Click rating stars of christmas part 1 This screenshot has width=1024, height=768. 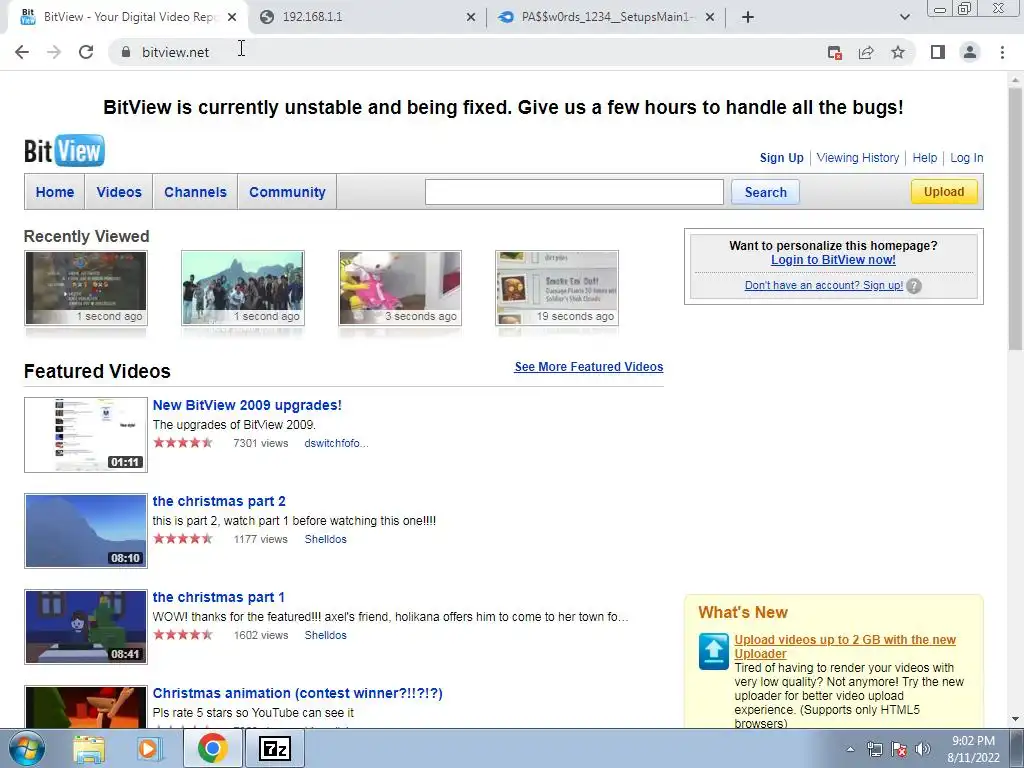click(183, 635)
